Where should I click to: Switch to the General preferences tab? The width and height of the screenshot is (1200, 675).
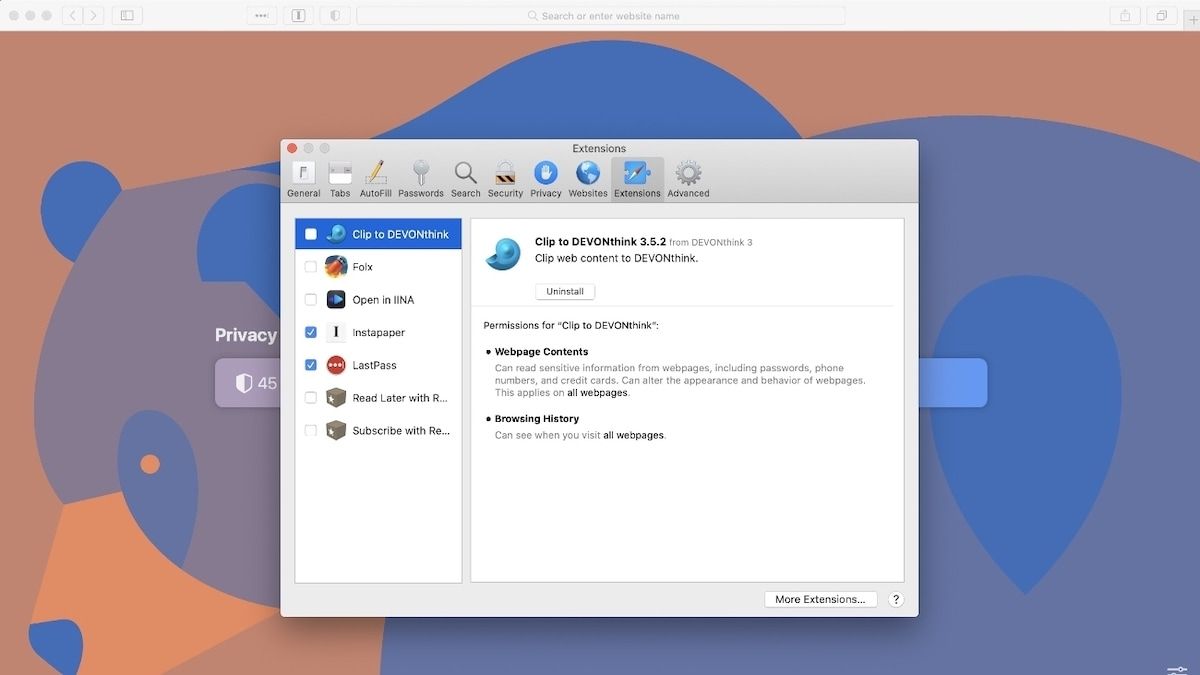point(303,177)
